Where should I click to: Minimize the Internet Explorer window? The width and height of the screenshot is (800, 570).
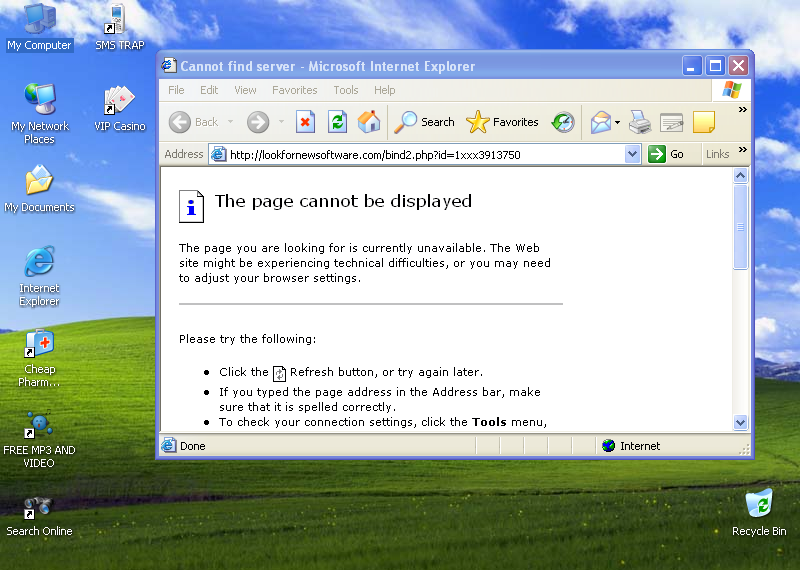[x=691, y=66]
